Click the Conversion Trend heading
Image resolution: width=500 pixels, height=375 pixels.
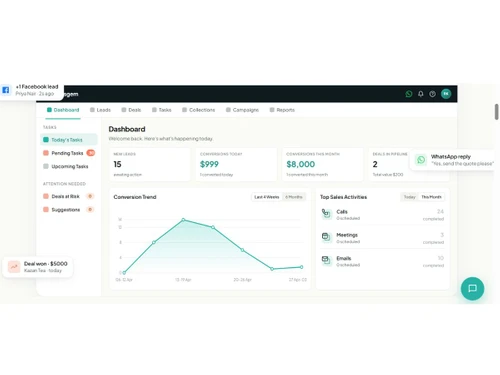pyautogui.click(x=135, y=197)
